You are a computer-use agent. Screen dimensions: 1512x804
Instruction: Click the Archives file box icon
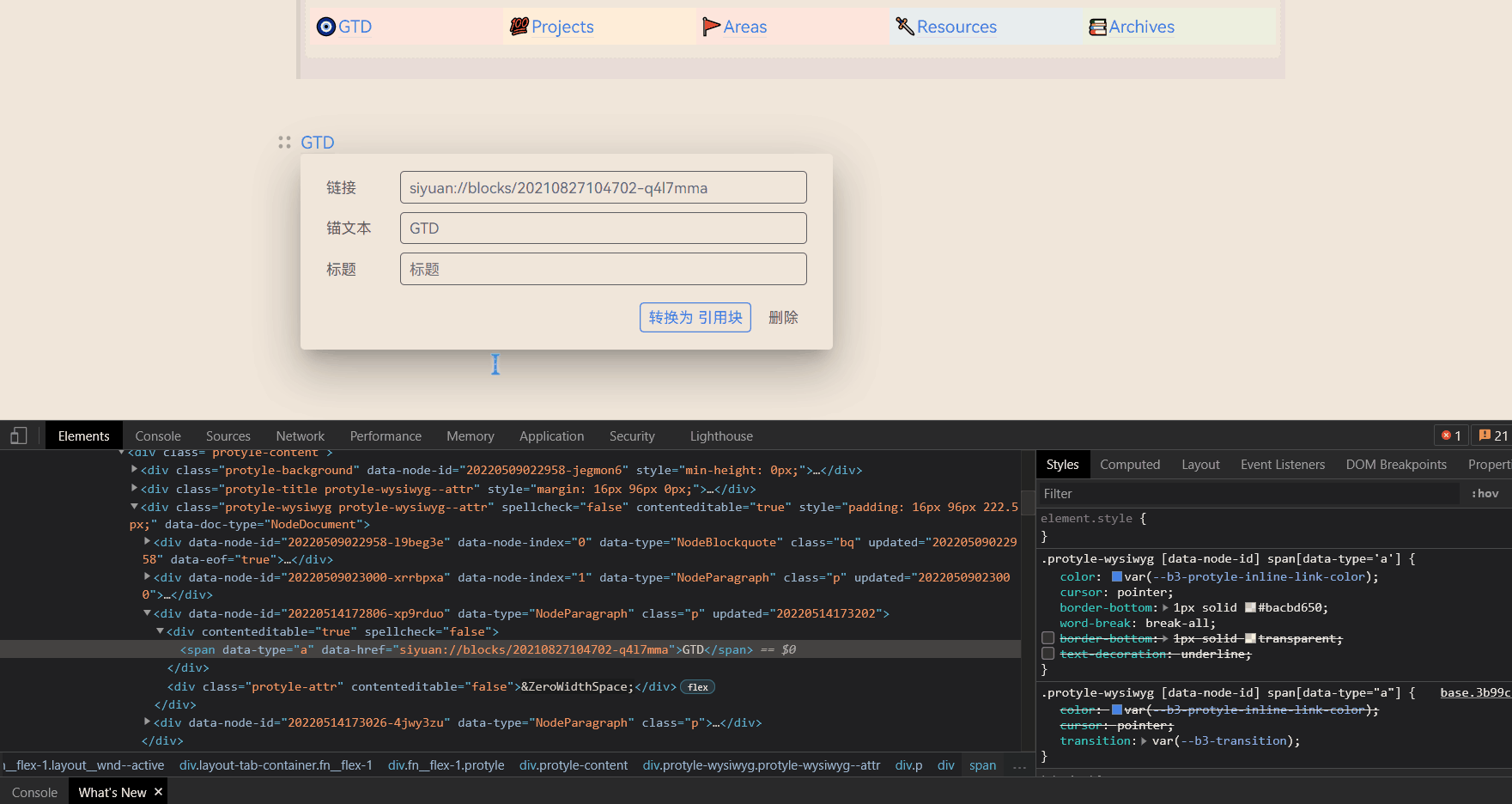pyautogui.click(x=1097, y=27)
